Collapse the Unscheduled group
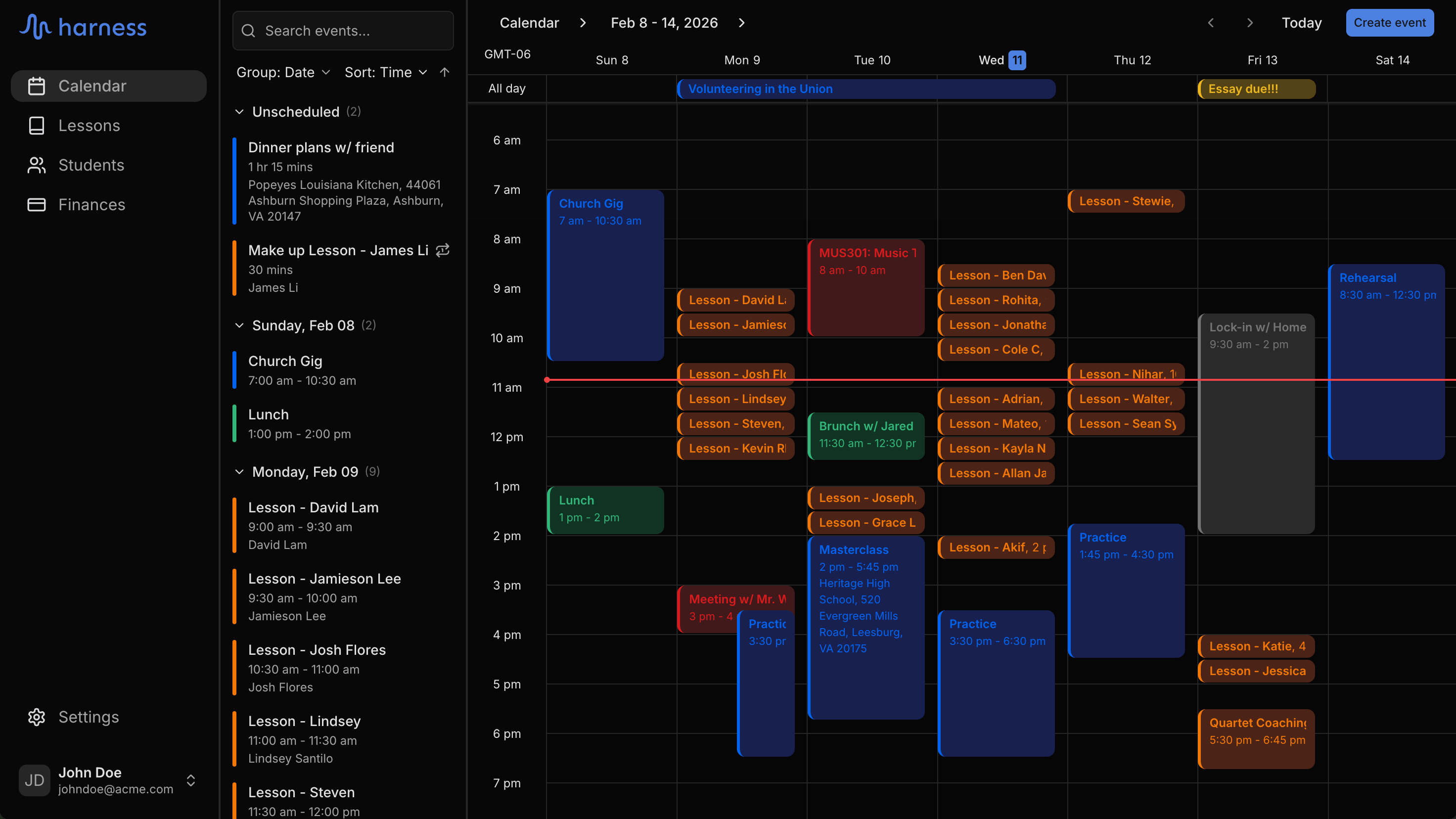1456x819 pixels. pyautogui.click(x=239, y=112)
